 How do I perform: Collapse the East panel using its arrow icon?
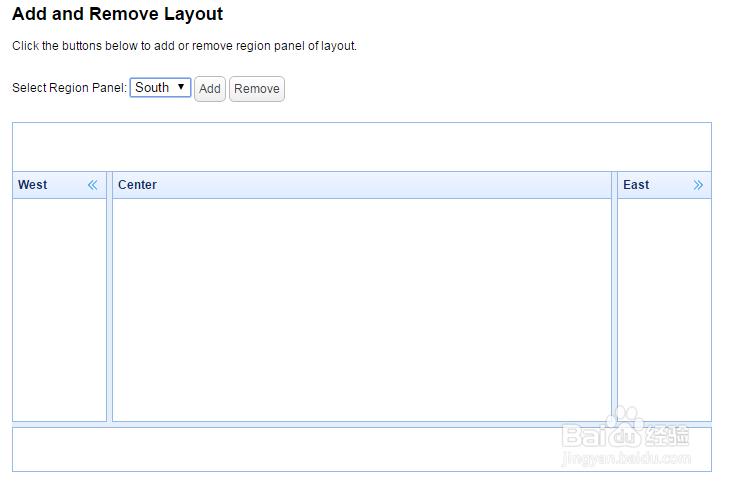tap(698, 185)
